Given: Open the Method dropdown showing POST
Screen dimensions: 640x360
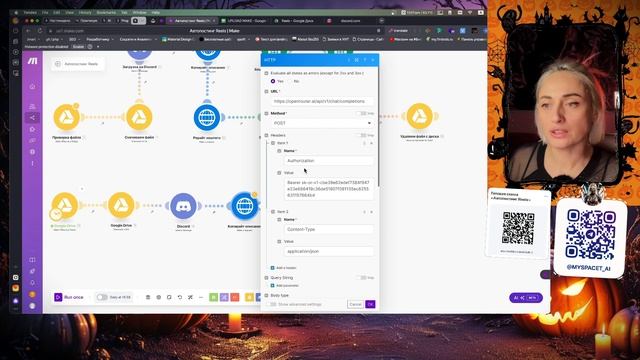Looking at the screenshot, I should (322, 123).
